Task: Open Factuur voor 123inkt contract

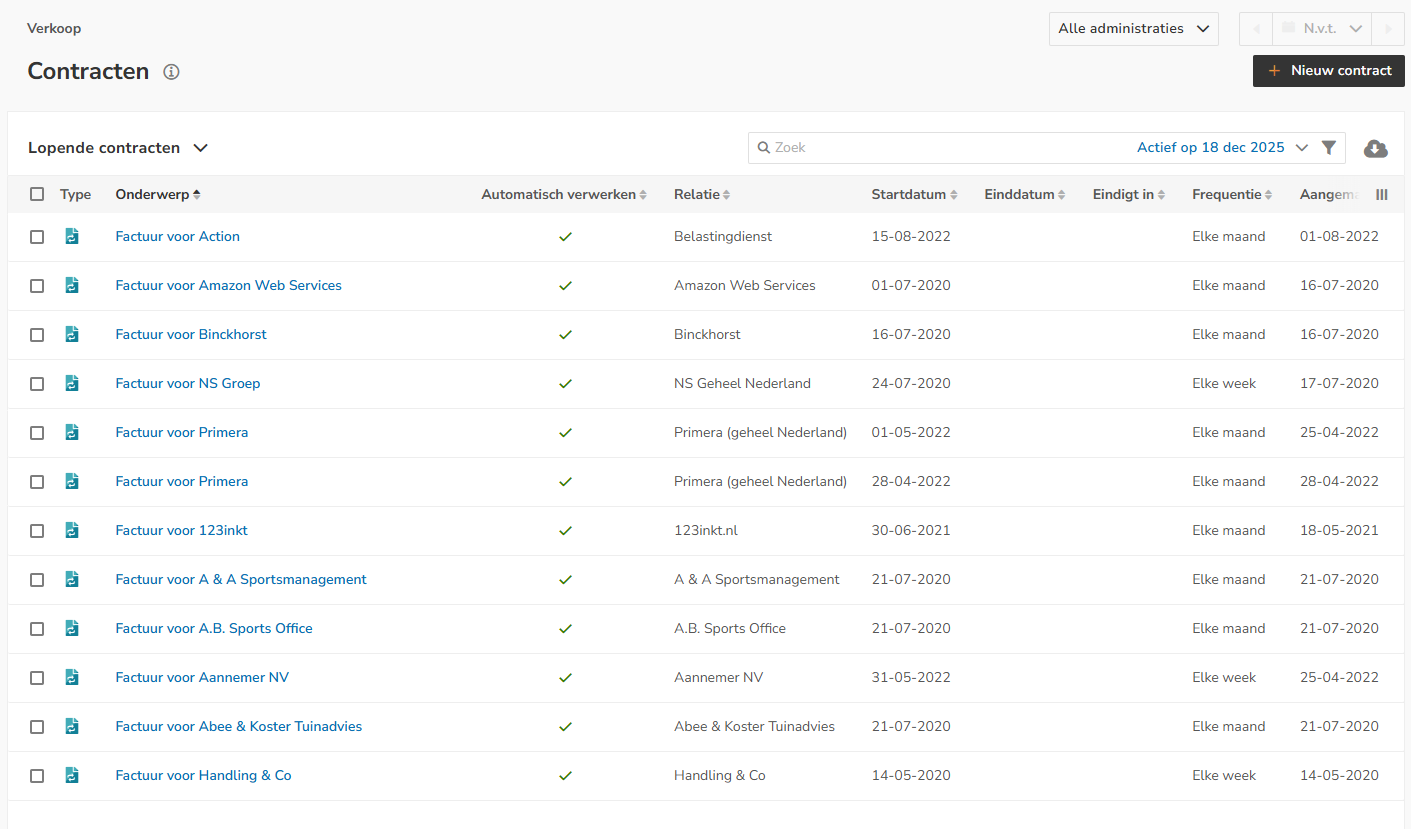Action: click(182, 531)
